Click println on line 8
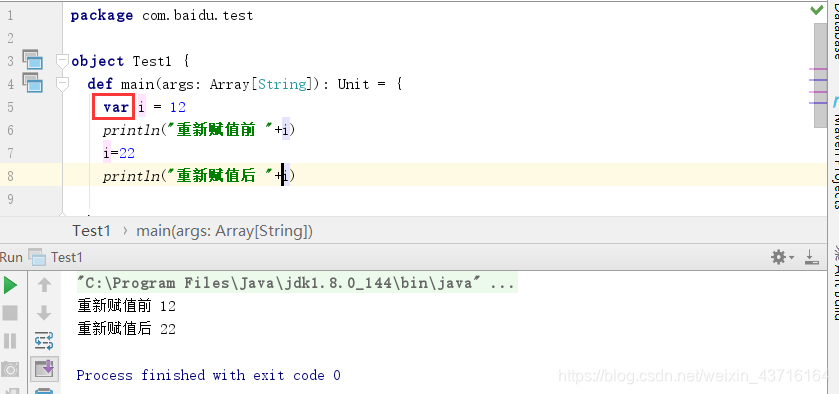 132,176
